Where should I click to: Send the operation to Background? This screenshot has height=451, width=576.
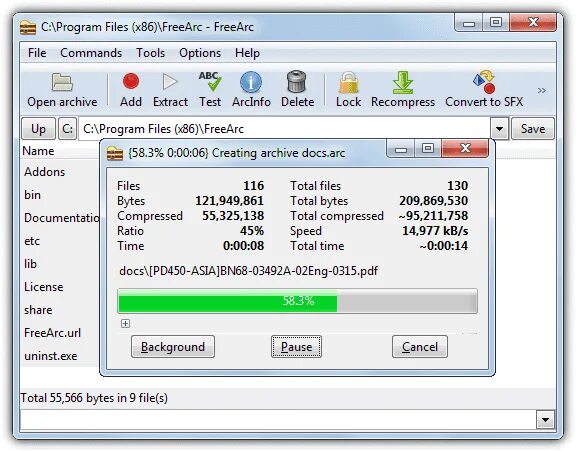point(173,346)
